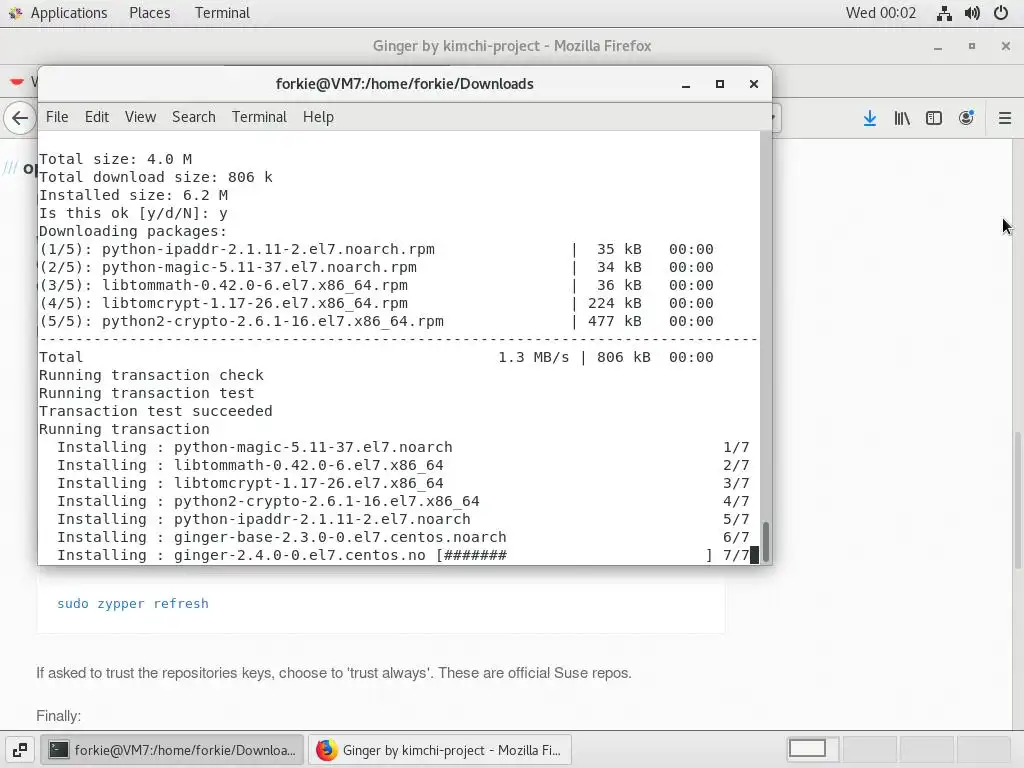Click the 'Running transaction check' line

click(x=151, y=375)
